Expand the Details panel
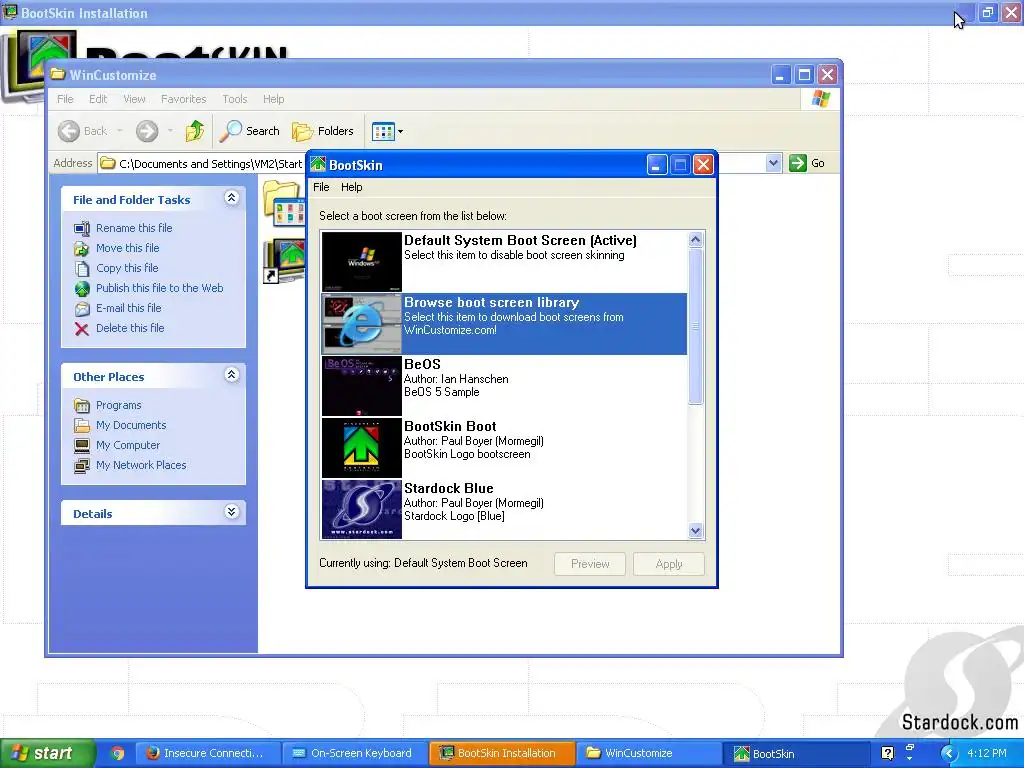Image resolution: width=1024 pixels, height=768 pixels. pos(231,512)
